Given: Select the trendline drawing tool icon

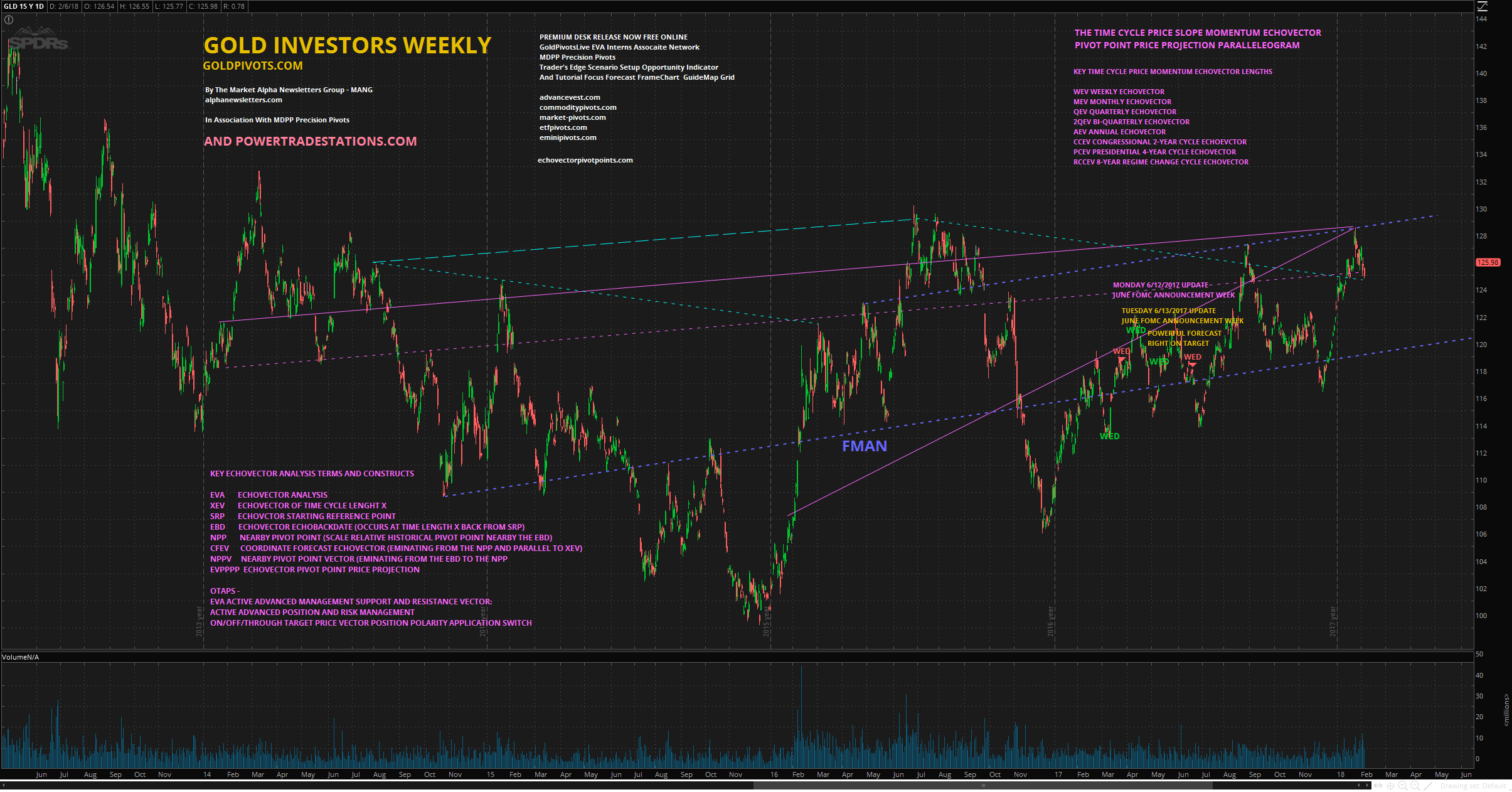Looking at the screenshot, I should click(x=1428, y=786).
